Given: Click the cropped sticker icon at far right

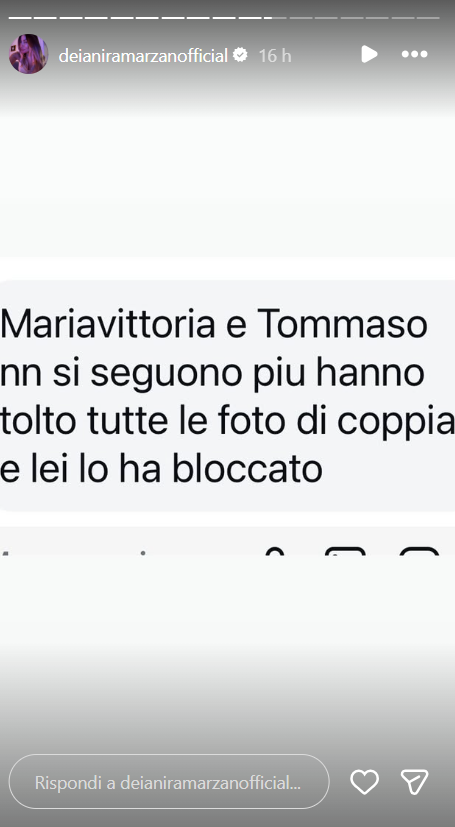Looking at the screenshot, I should pos(419,551).
